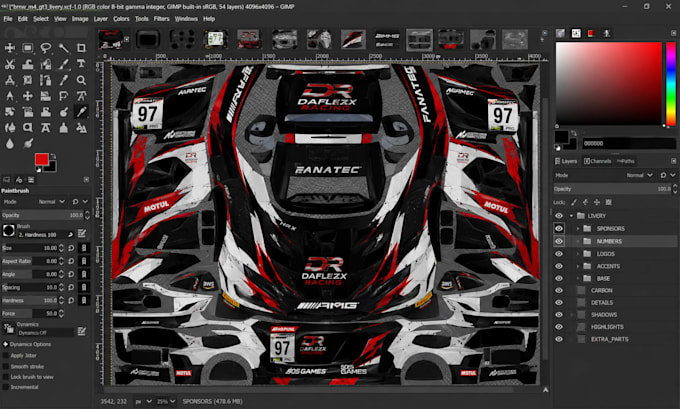
Task: Click the Dynamics Off field
Action: tap(45, 333)
